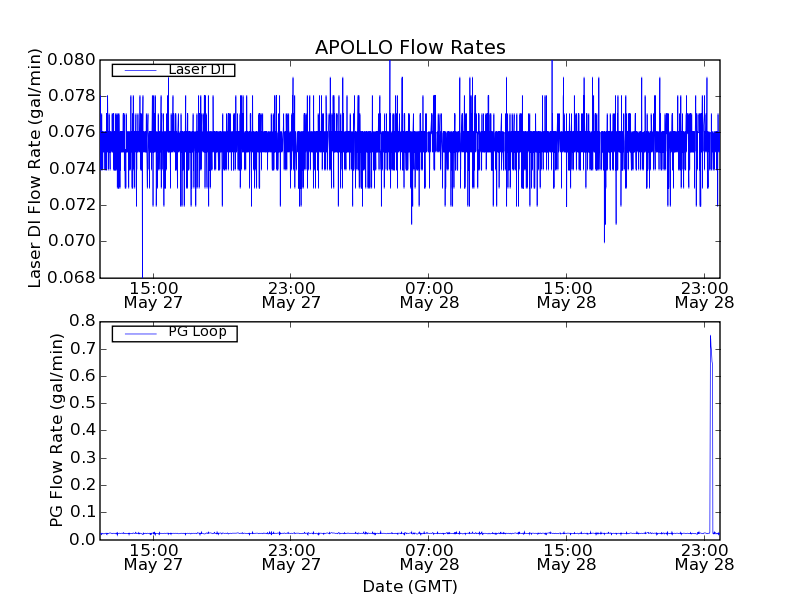800x600 pixels.
Task: Click the blue line sample in Laser DI legend
Action: click(139, 70)
